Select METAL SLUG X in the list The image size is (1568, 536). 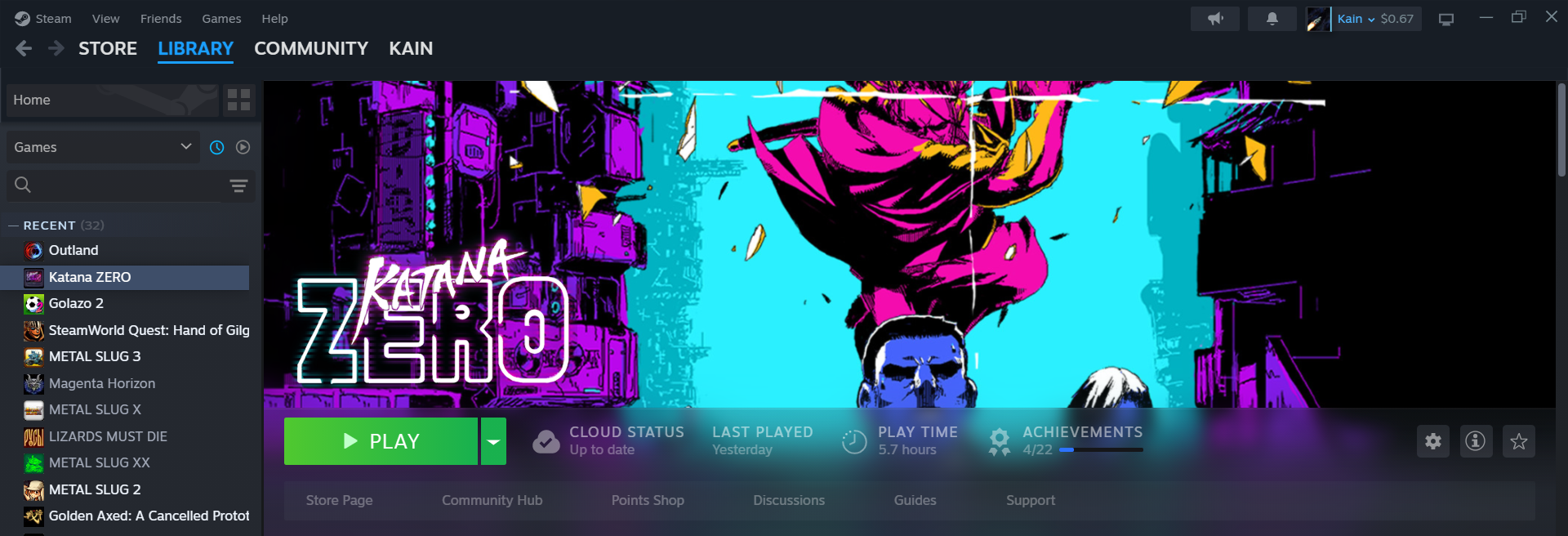[126, 409]
